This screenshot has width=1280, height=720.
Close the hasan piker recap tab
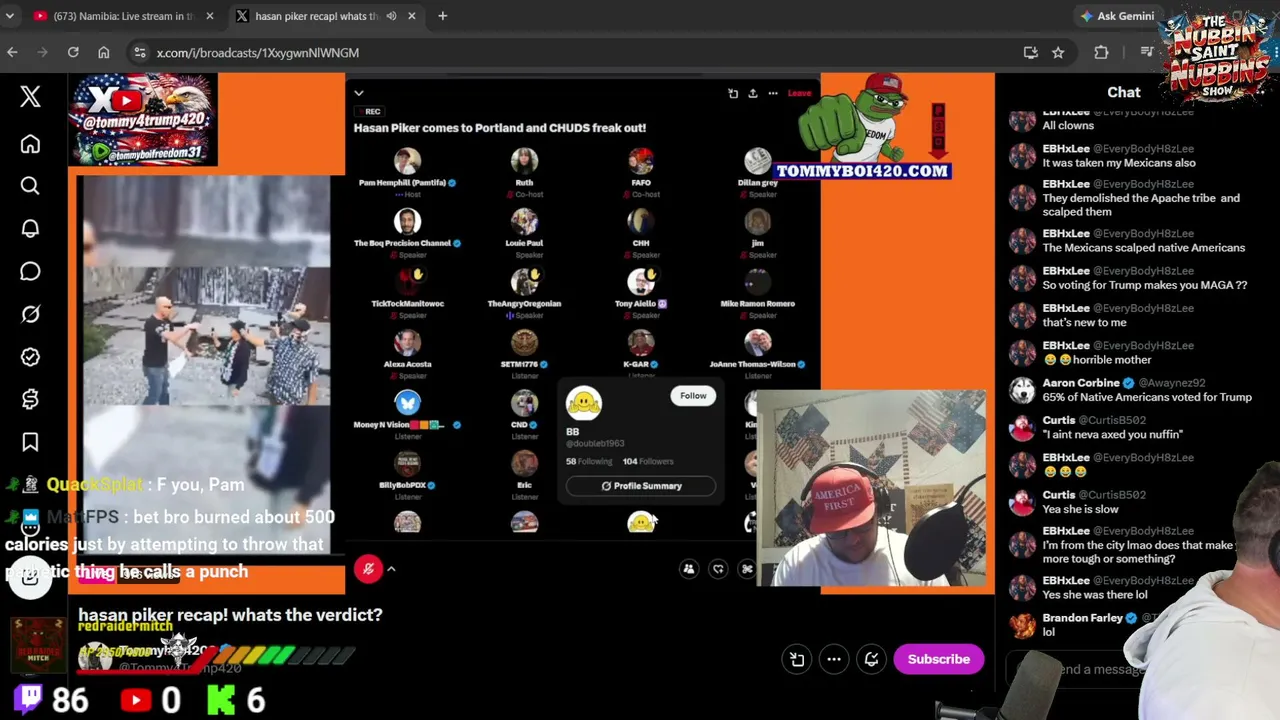[x=411, y=16]
